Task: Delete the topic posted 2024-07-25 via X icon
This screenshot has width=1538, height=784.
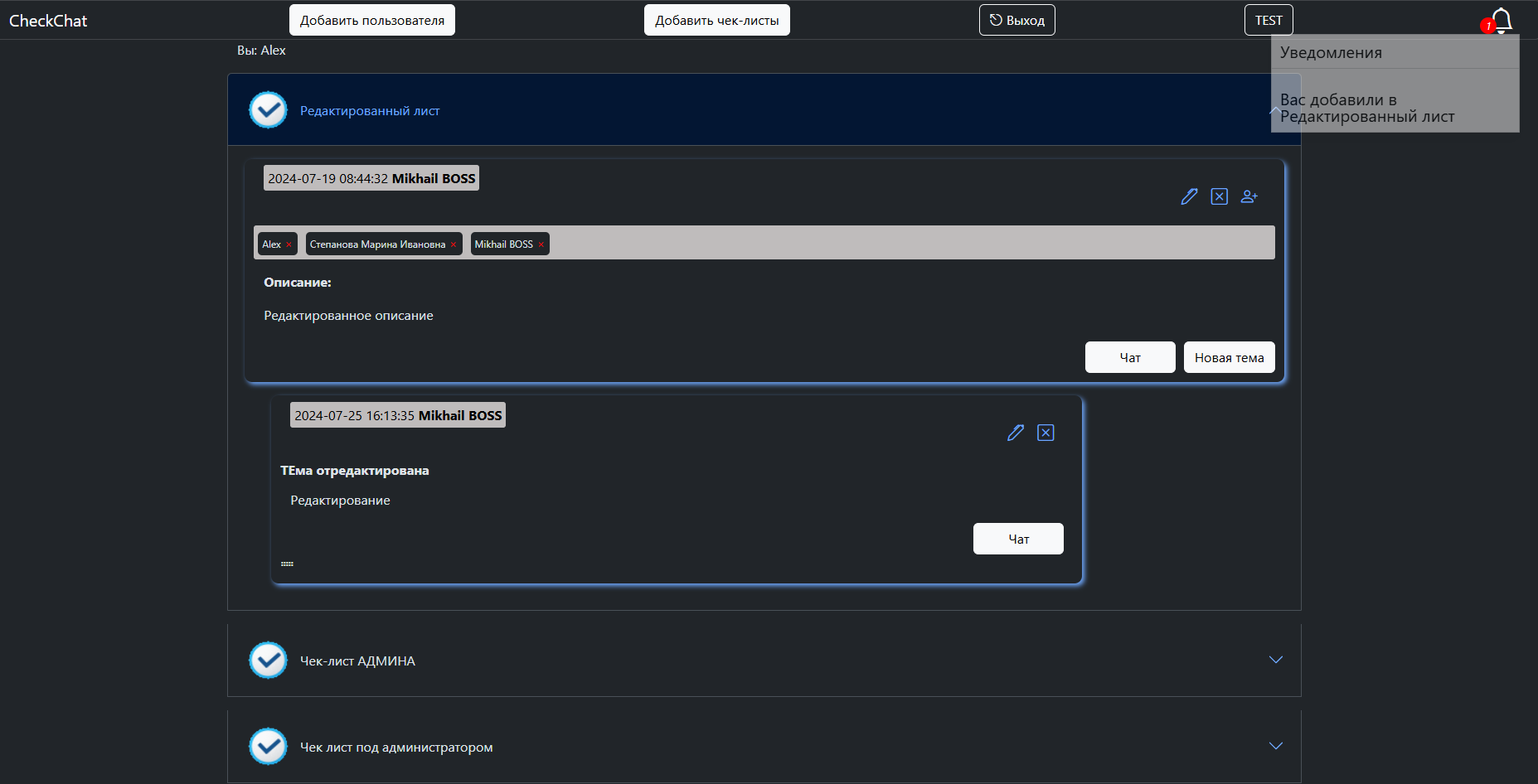Action: pyautogui.click(x=1046, y=433)
